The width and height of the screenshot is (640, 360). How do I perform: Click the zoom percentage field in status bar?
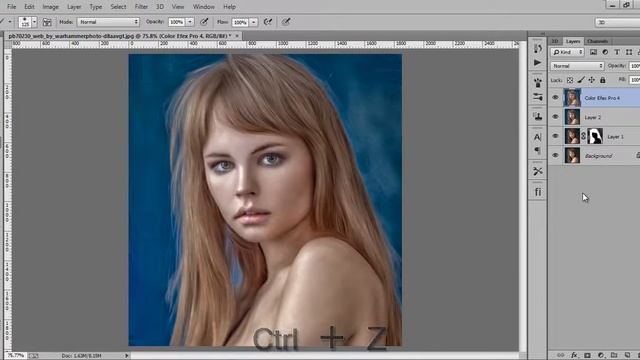click(x=16, y=356)
